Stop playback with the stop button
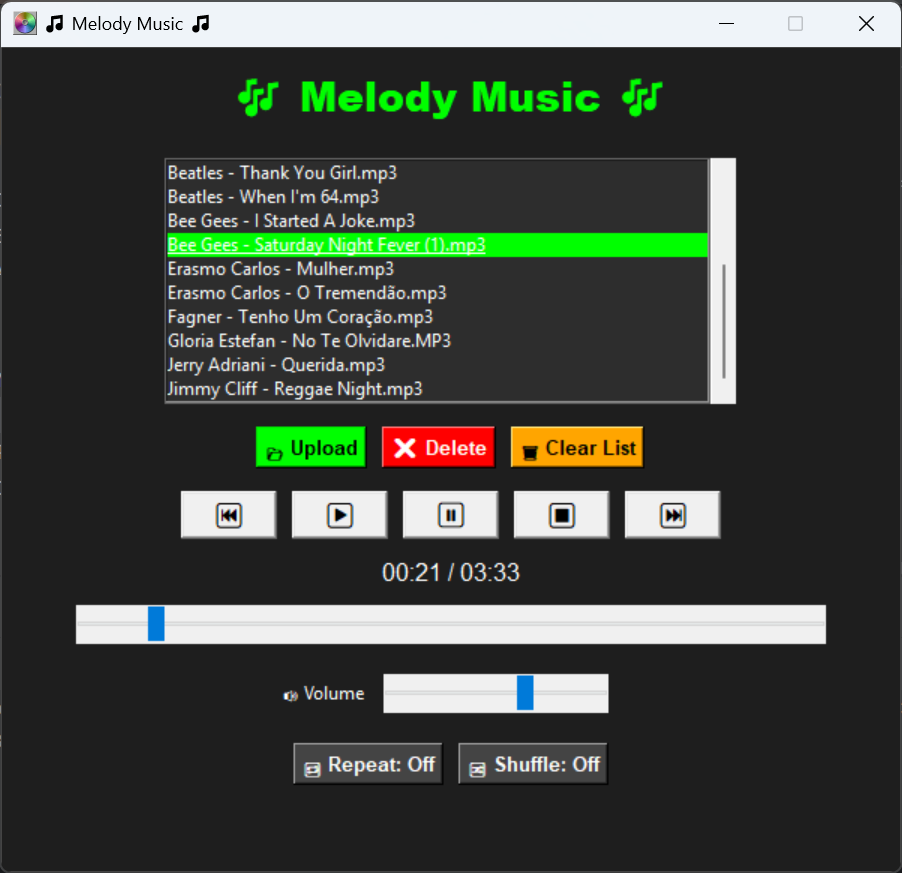Viewport: 902px width, 873px height. pyautogui.click(x=561, y=515)
